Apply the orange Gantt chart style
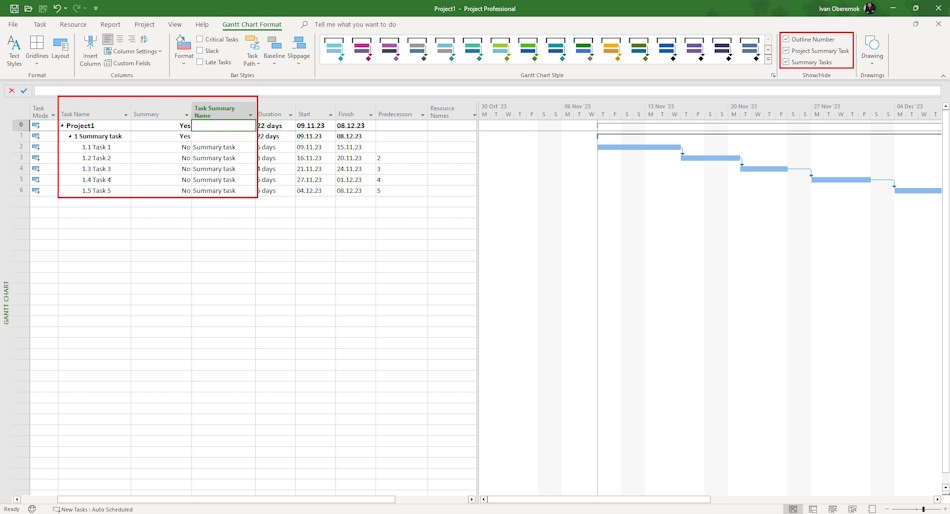The image size is (950, 514). pyautogui.click(x=611, y=48)
